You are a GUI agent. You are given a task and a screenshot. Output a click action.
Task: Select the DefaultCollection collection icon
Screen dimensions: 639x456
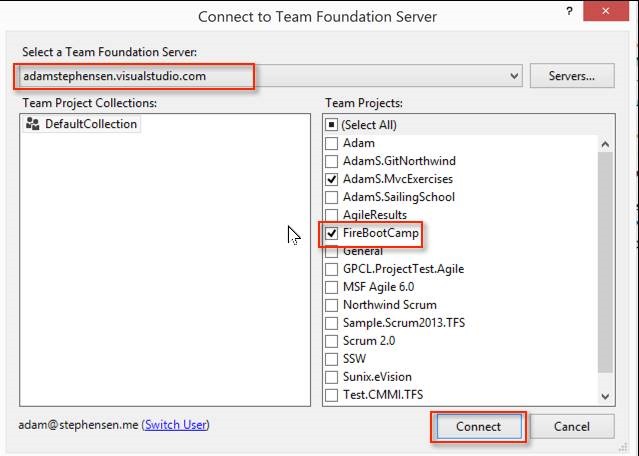(x=33, y=124)
